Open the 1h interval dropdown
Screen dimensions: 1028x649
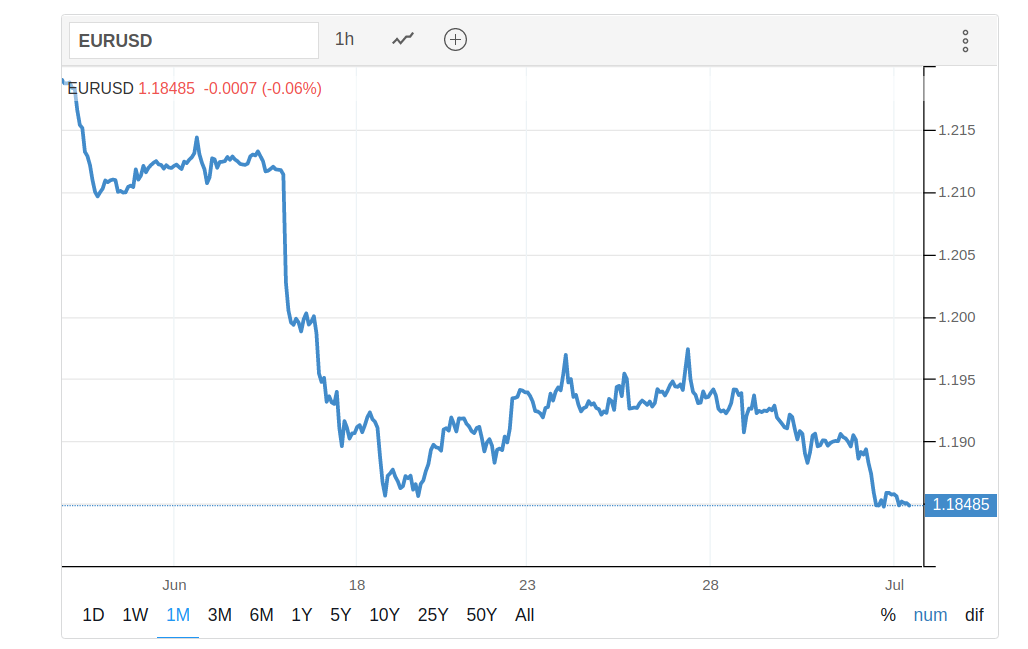344,40
